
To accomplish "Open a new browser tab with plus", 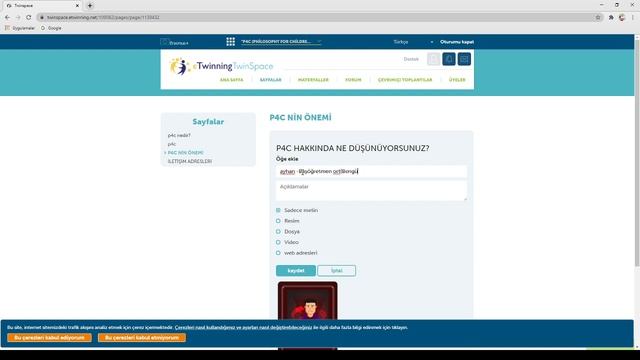I will click(x=90, y=6).
